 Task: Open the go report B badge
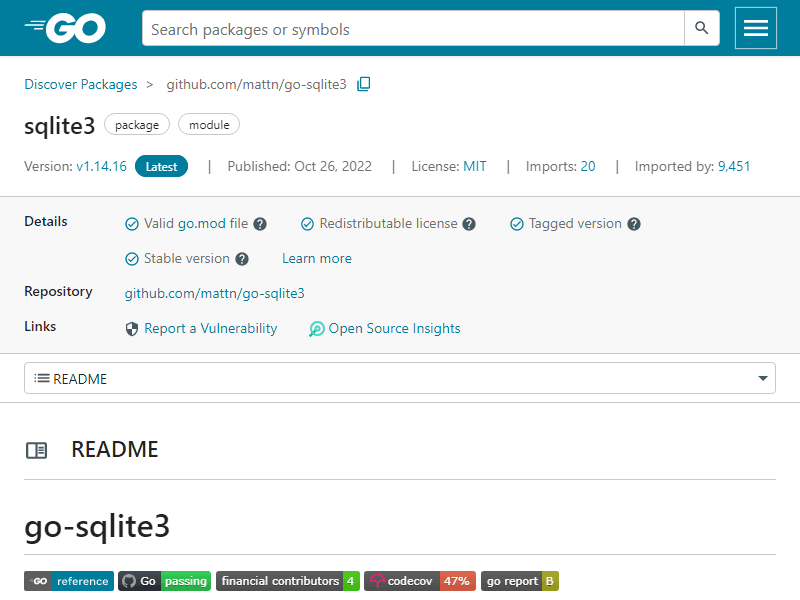click(520, 581)
